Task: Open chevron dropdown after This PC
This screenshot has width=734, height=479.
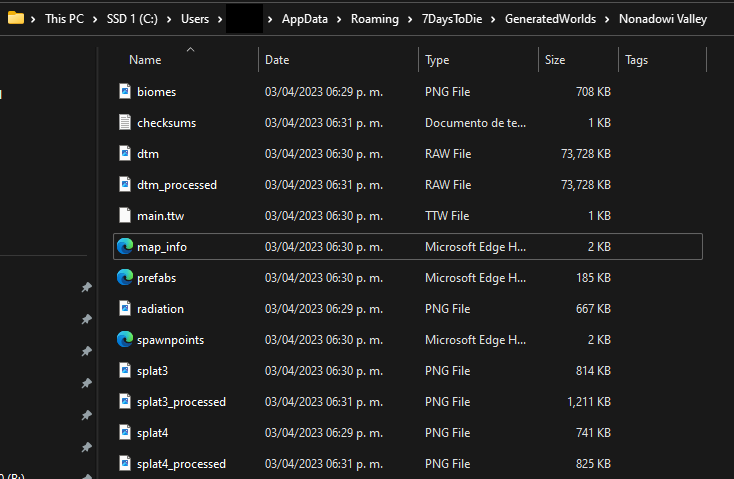Action: tap(95, 19)
